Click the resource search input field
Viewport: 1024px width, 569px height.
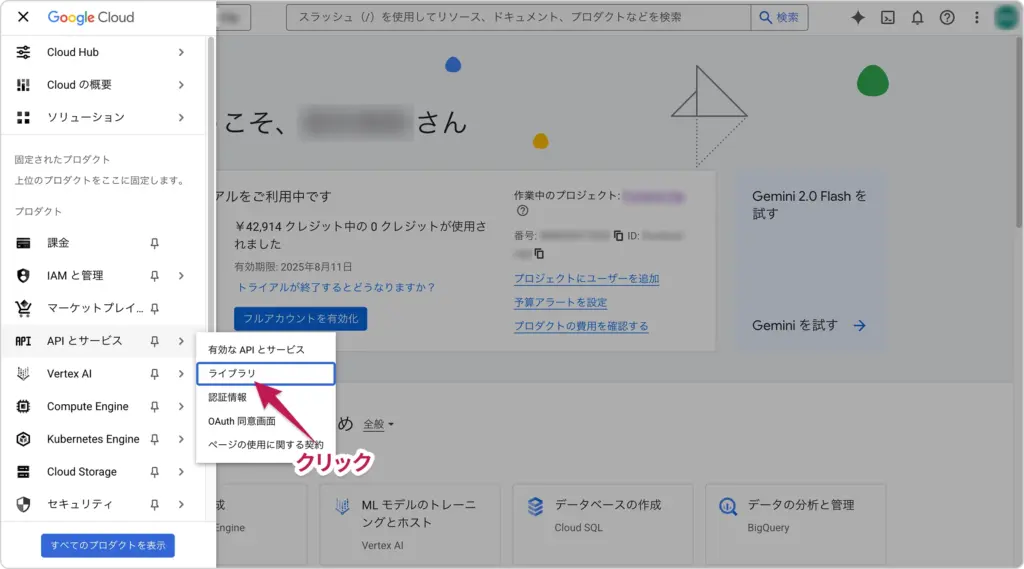click(x=519, y=18)
